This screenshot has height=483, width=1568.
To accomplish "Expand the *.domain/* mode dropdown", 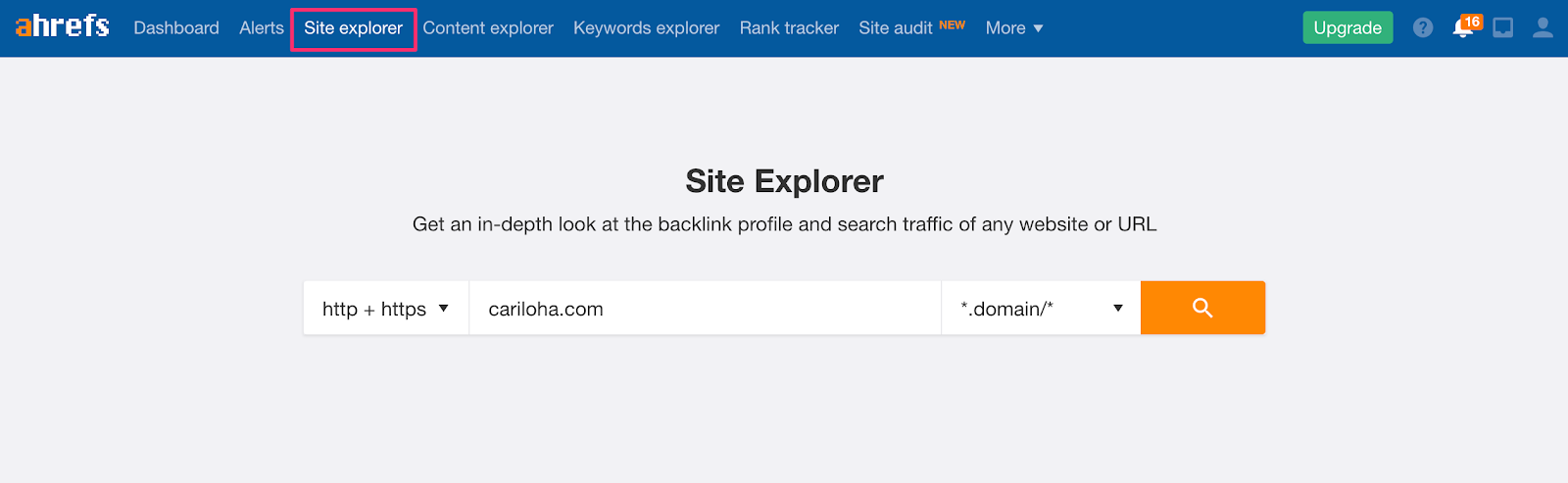I will [x=1041, y=308].
